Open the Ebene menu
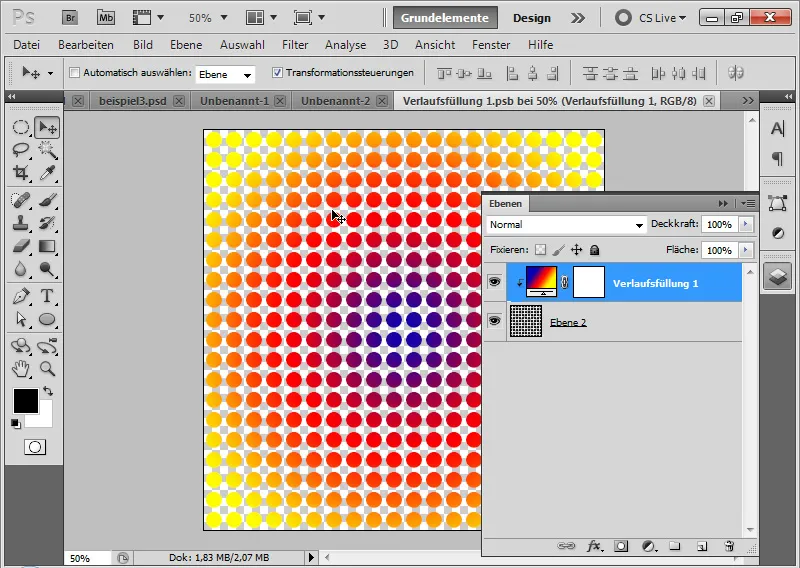The image size is (800, 568). click(x=186, y=45)
